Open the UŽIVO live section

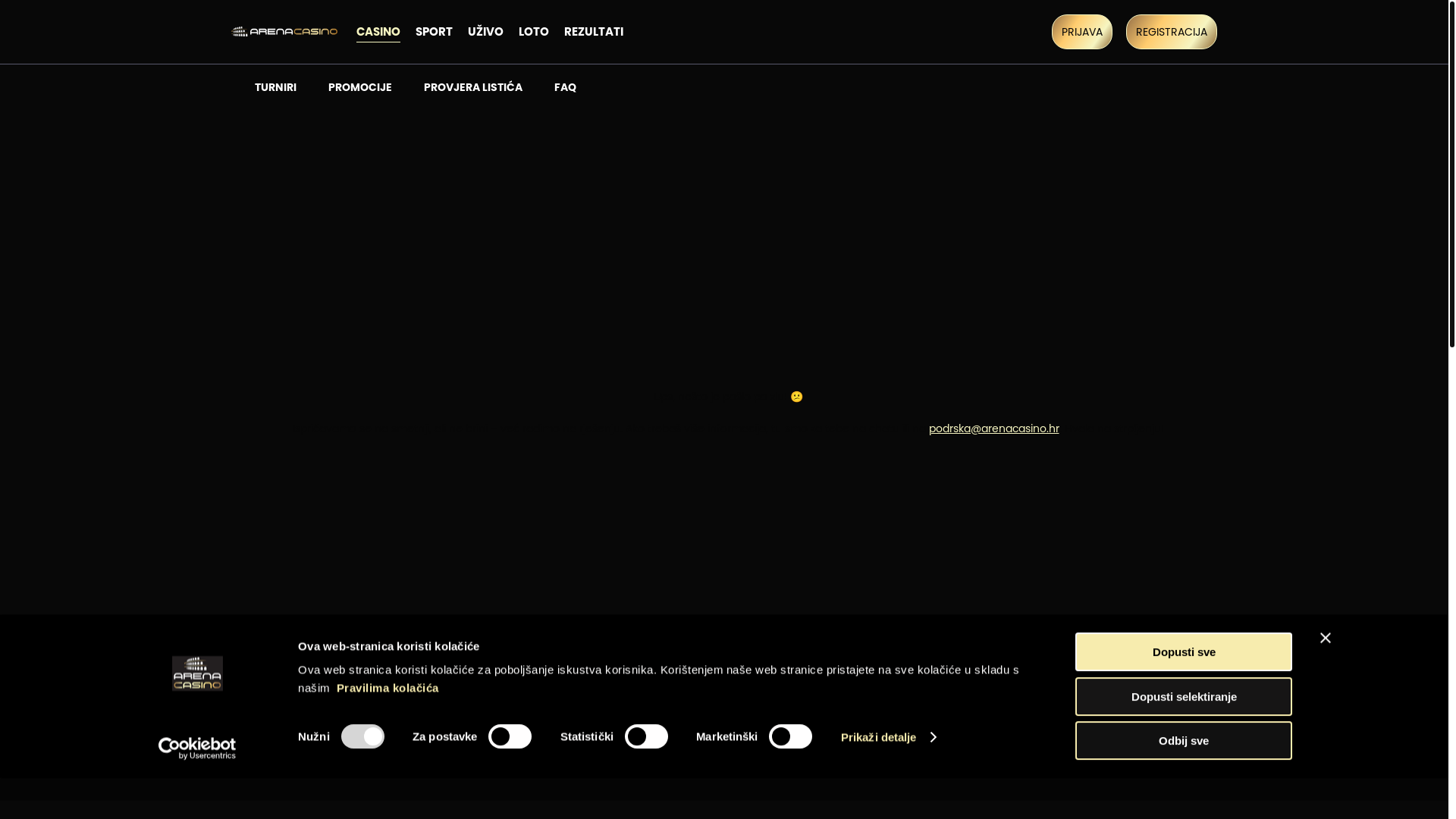(485, 32)
